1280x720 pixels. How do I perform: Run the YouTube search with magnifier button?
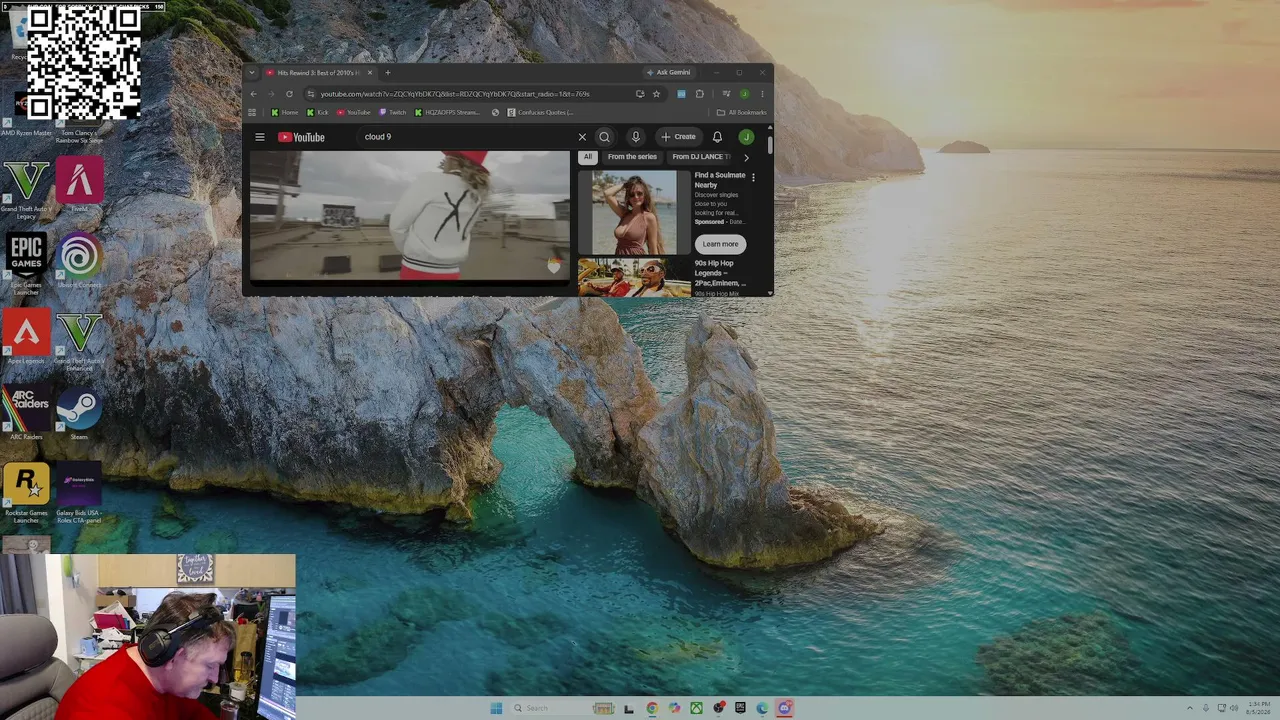tap(604, 137)
